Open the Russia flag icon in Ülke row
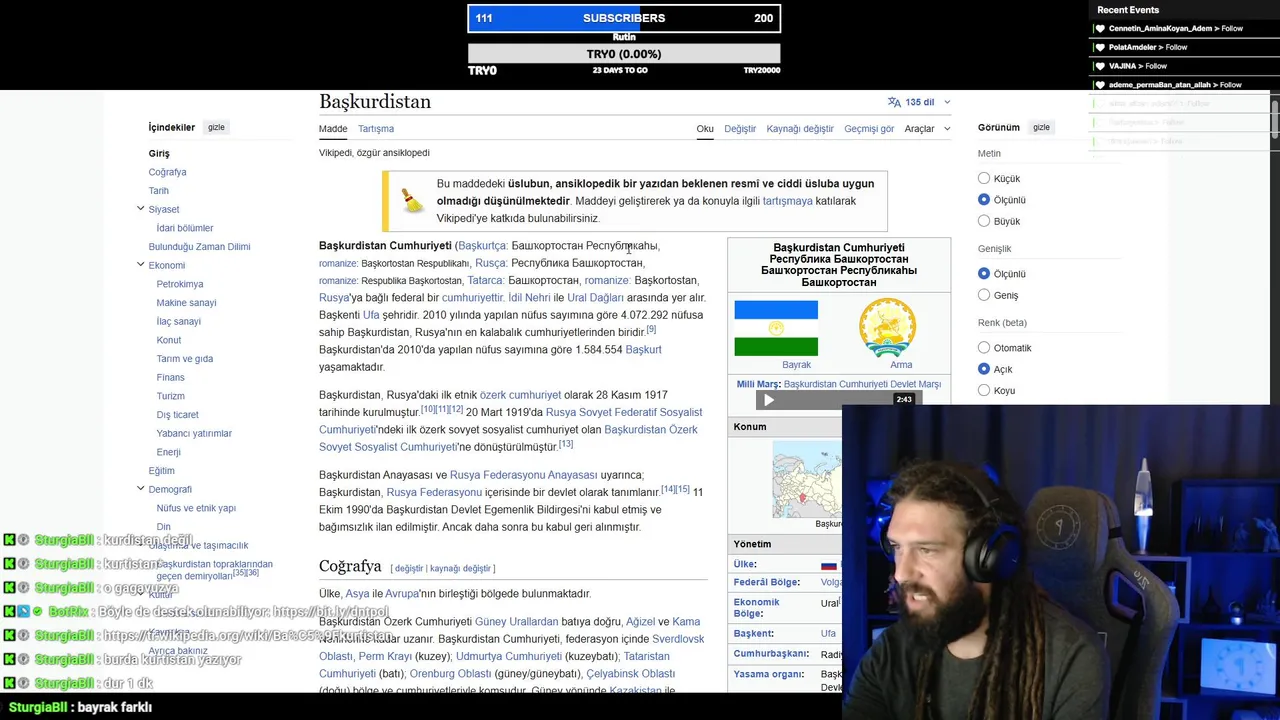 pos(829,565)
